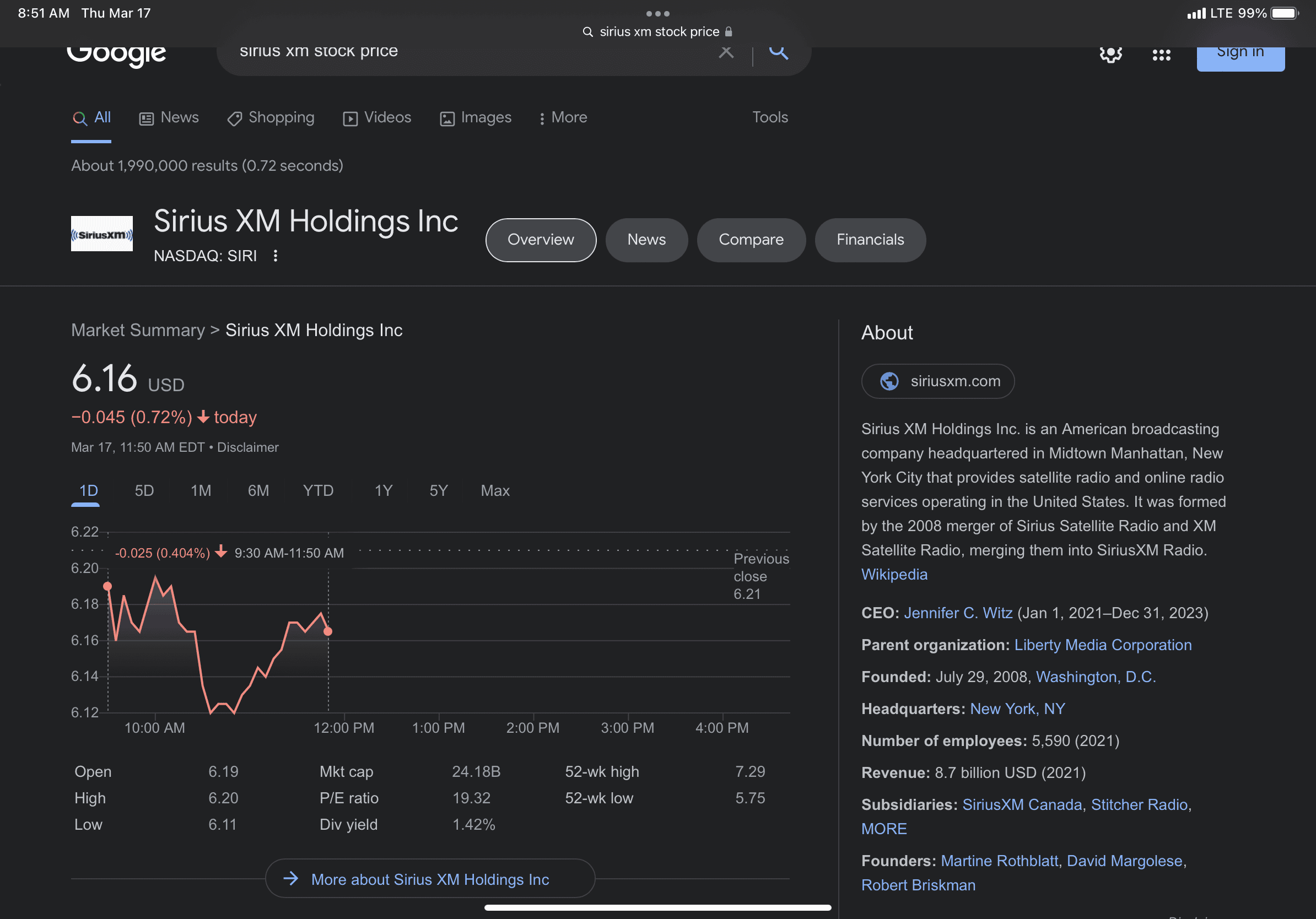
Task: Show the 1M chart range
Action: 201,491
